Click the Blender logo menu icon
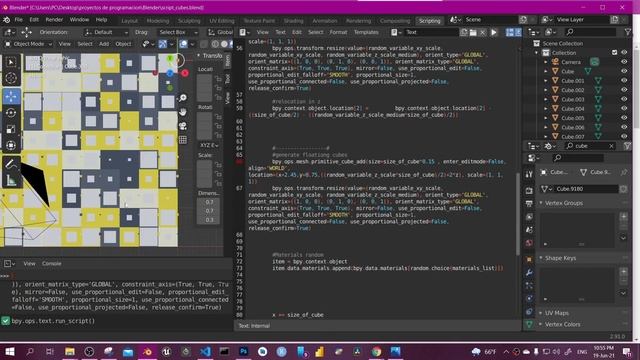The width and height of the screenshot is (640, 360). (6, 20)
